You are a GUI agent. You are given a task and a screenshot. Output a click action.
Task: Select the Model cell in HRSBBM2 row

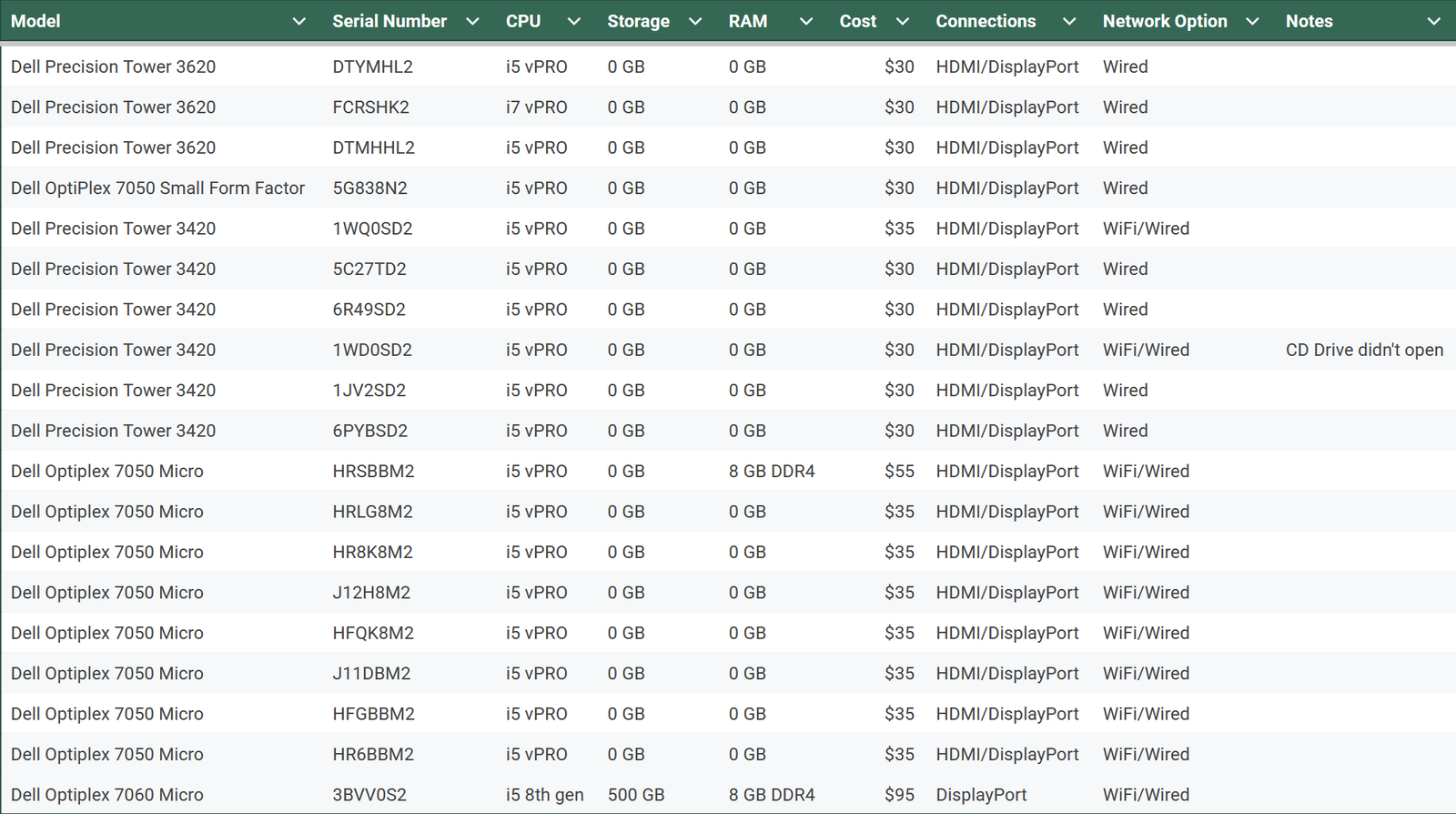(107, 472)
